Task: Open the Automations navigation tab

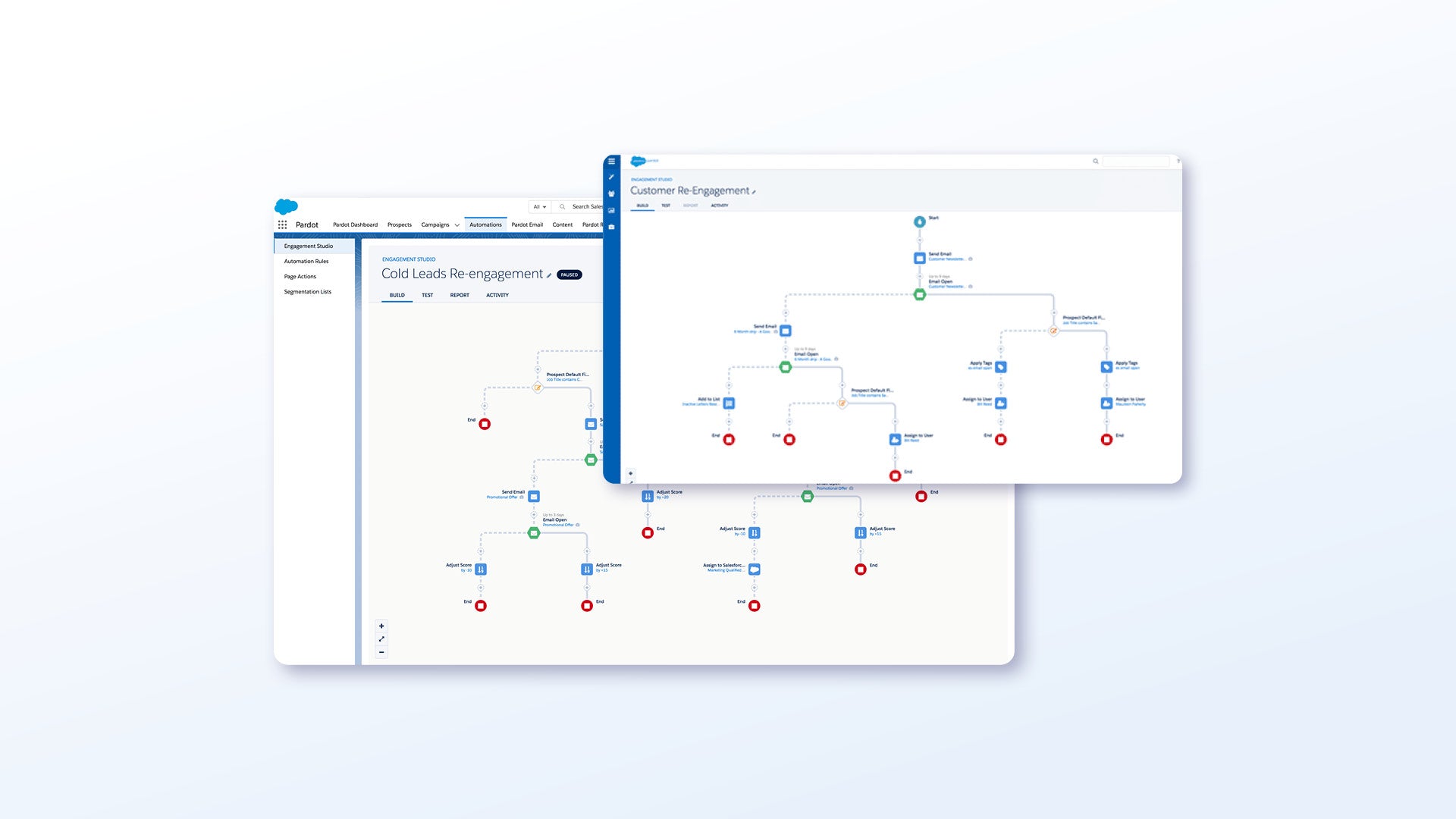Action: [x=485, y=224]
